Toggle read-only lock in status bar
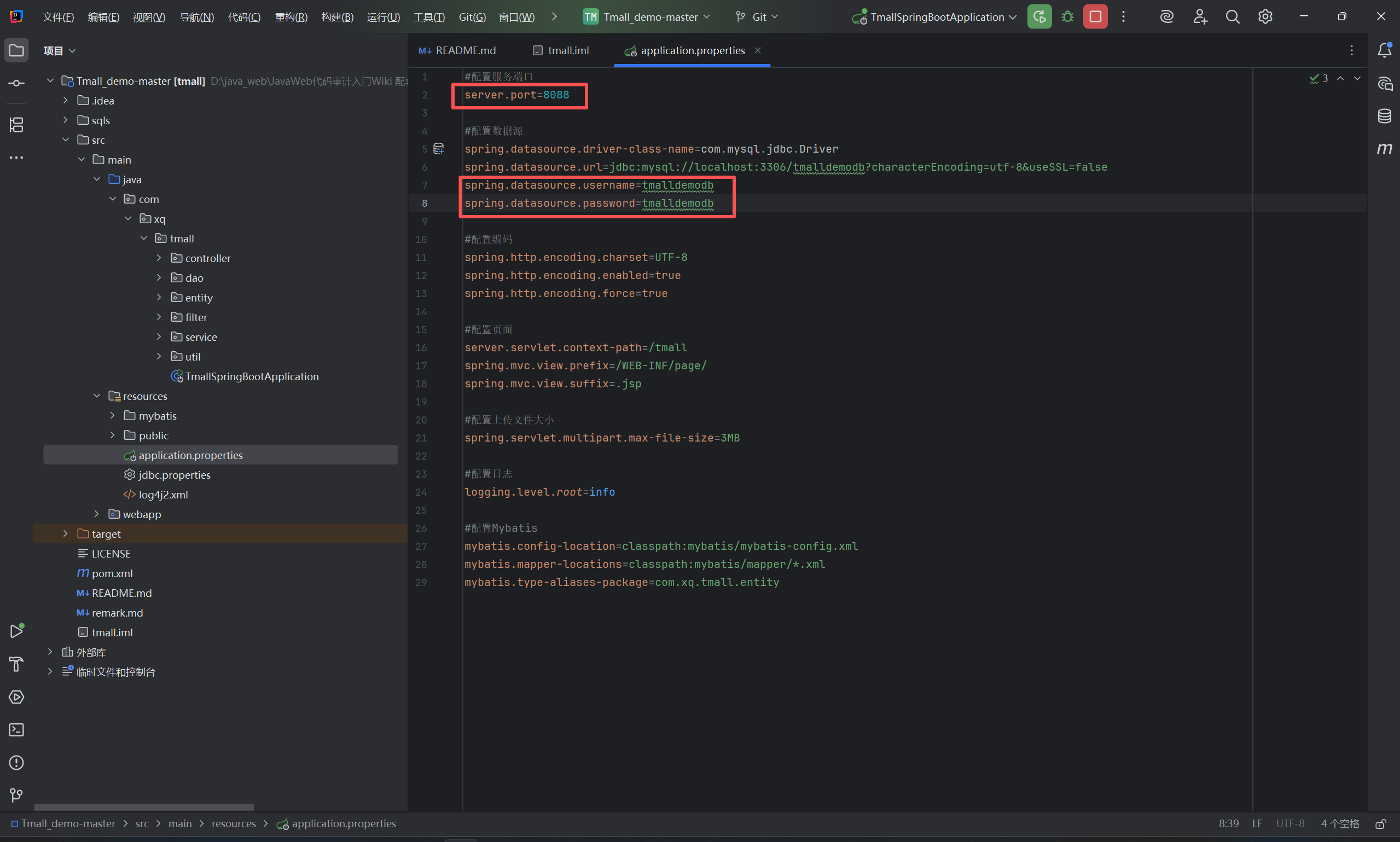This screenshot has height=842, width=1400. [x=1381, y=824]
